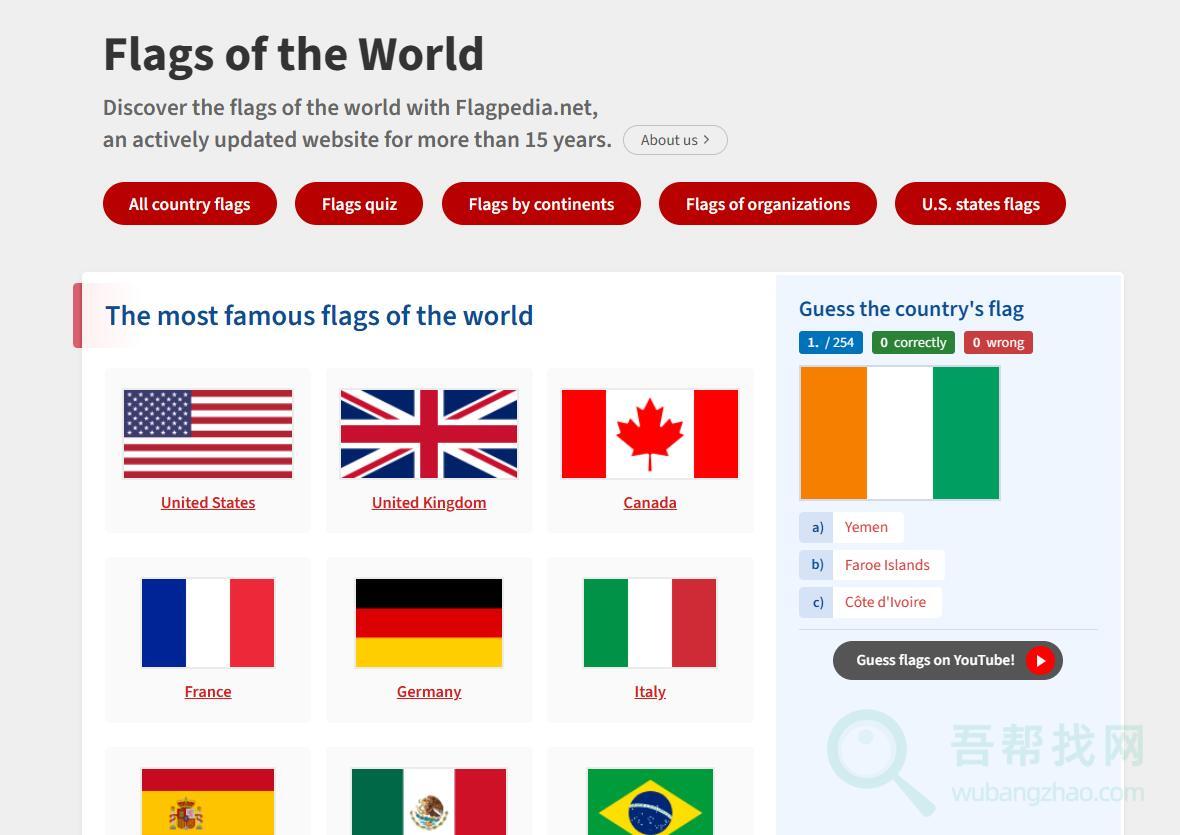Open the About us chevron button
The width and height of the screenshot is (1180, 835).
pos(675,140)
